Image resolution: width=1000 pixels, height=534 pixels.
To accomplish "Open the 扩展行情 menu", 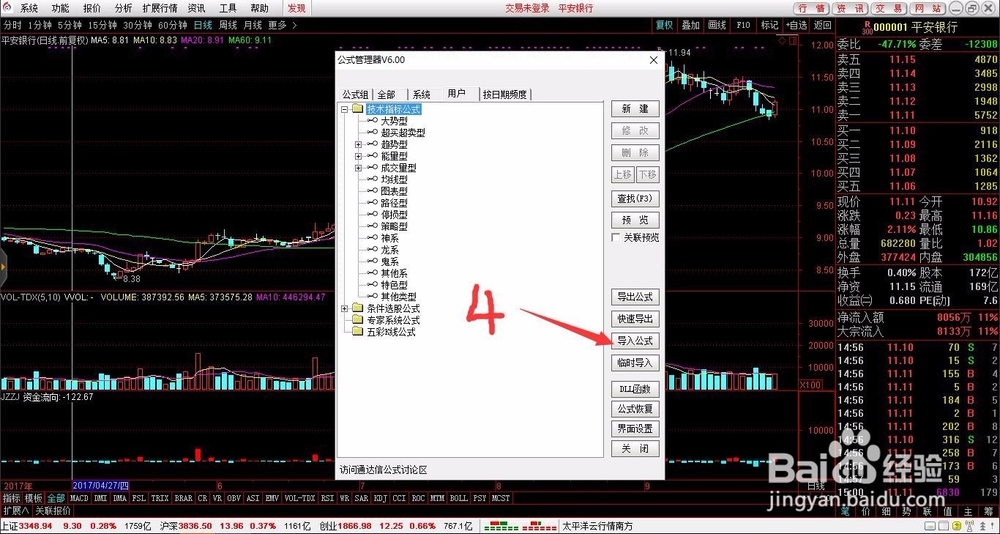I will click(160, 8).
